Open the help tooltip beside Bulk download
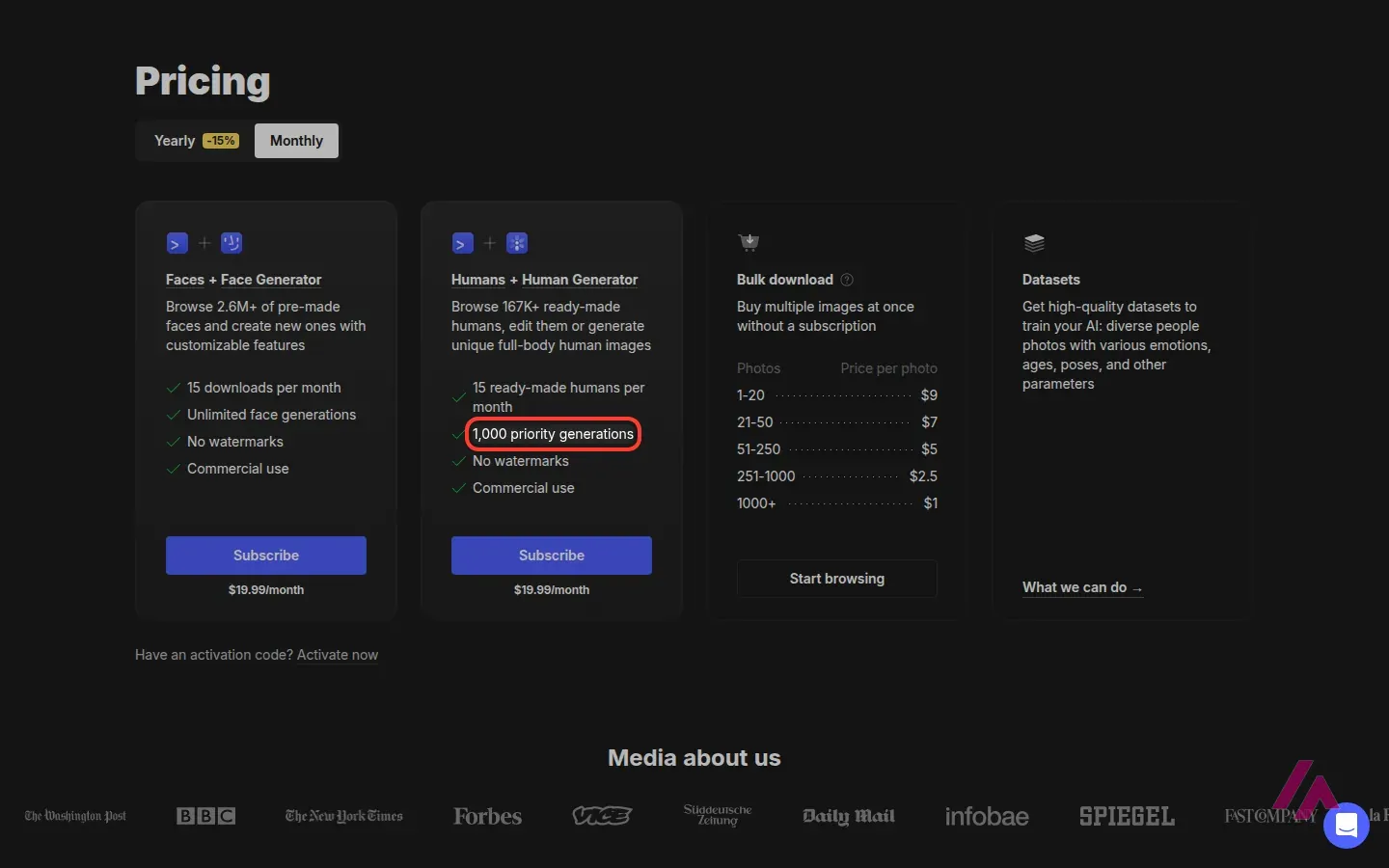The width and height of the screenshot is (1389, 868). coord(847,280)
